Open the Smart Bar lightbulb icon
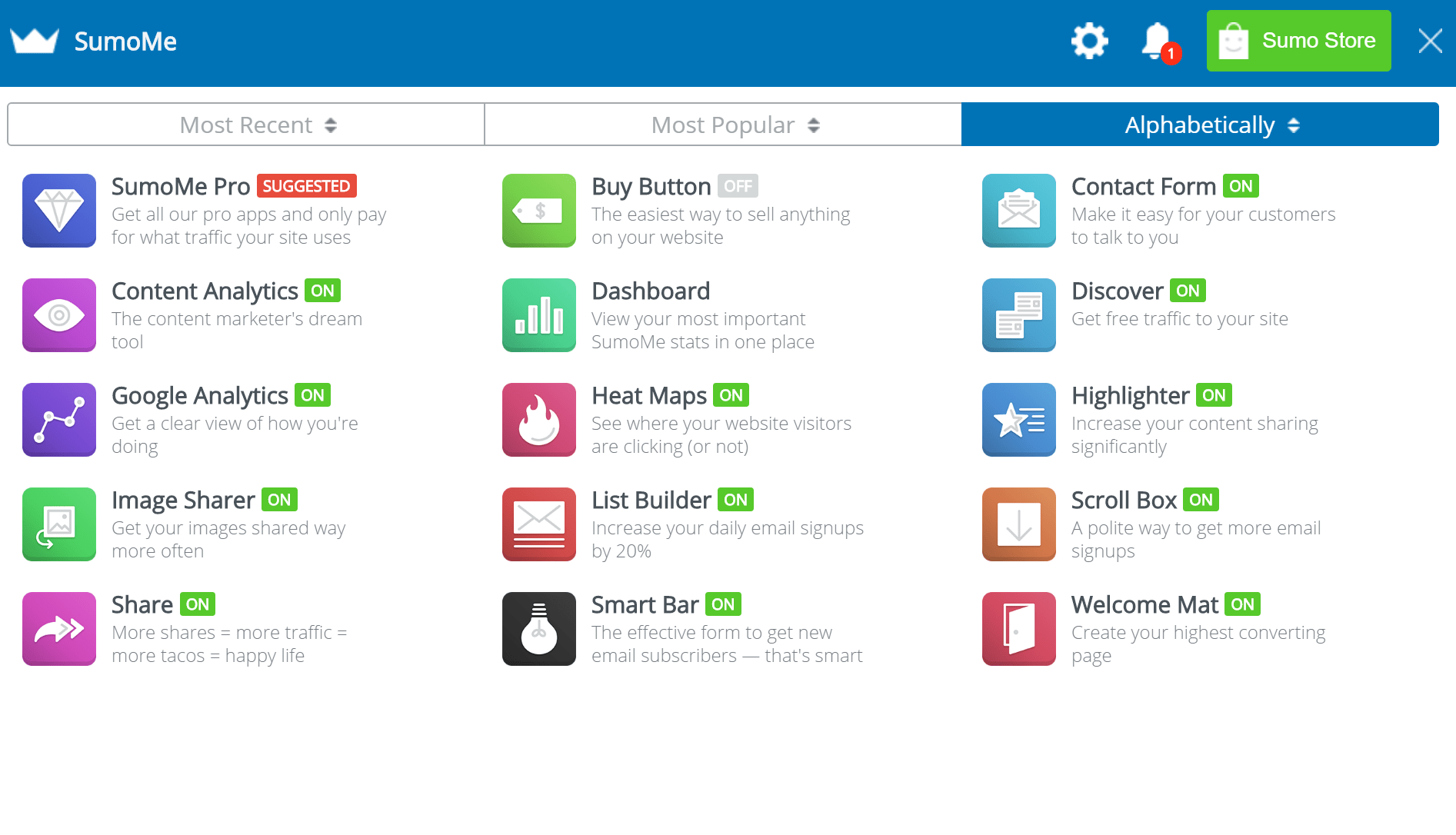 [x=539, y=629]
